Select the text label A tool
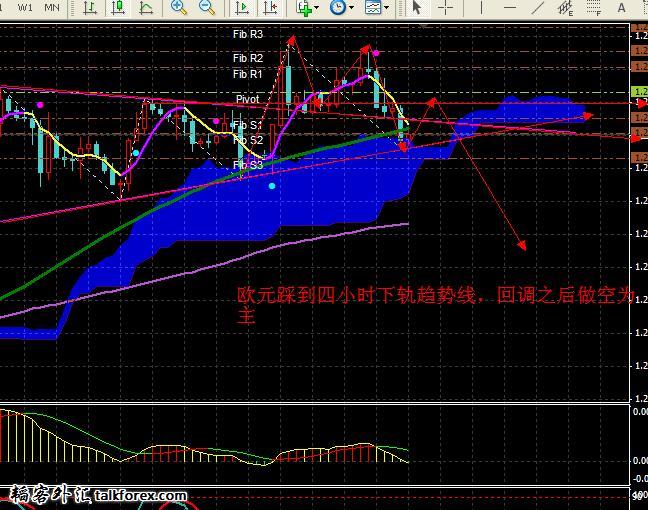The image size is (648, 510). [621, 8]
